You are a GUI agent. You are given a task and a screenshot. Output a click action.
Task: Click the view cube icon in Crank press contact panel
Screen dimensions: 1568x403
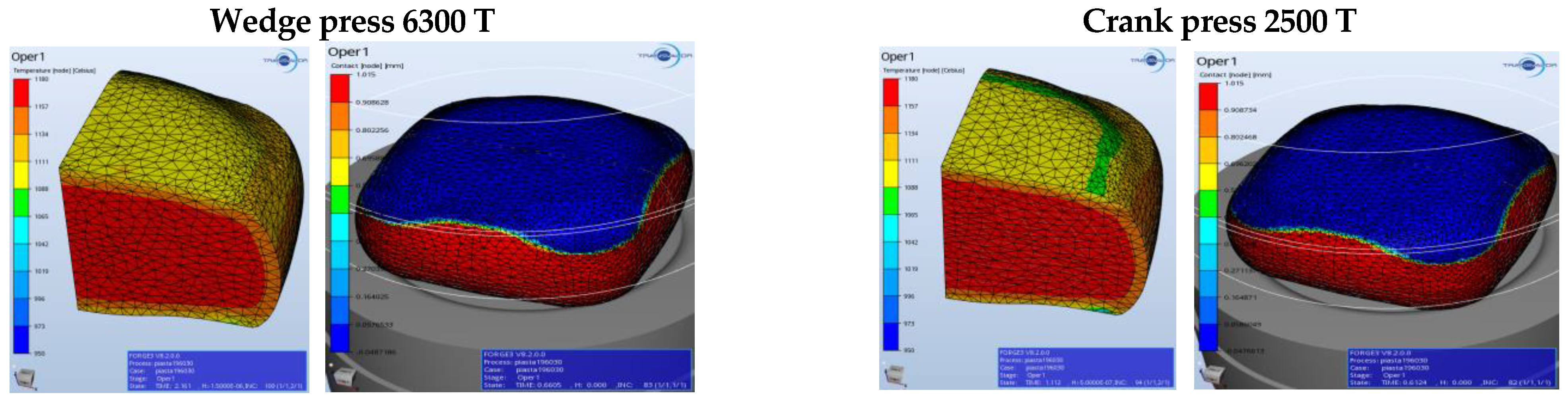[1209, 376]
